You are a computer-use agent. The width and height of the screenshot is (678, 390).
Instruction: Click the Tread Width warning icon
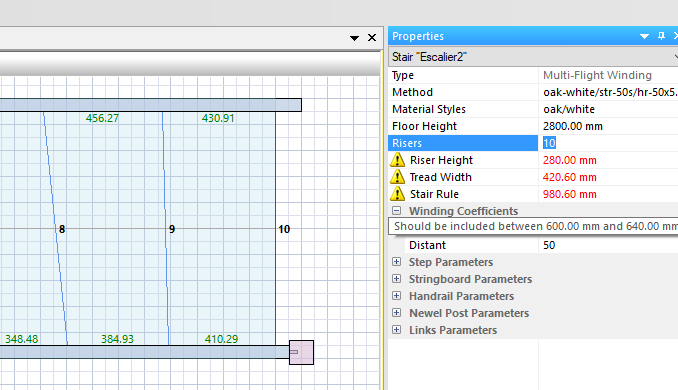click(x=397, y=177)
